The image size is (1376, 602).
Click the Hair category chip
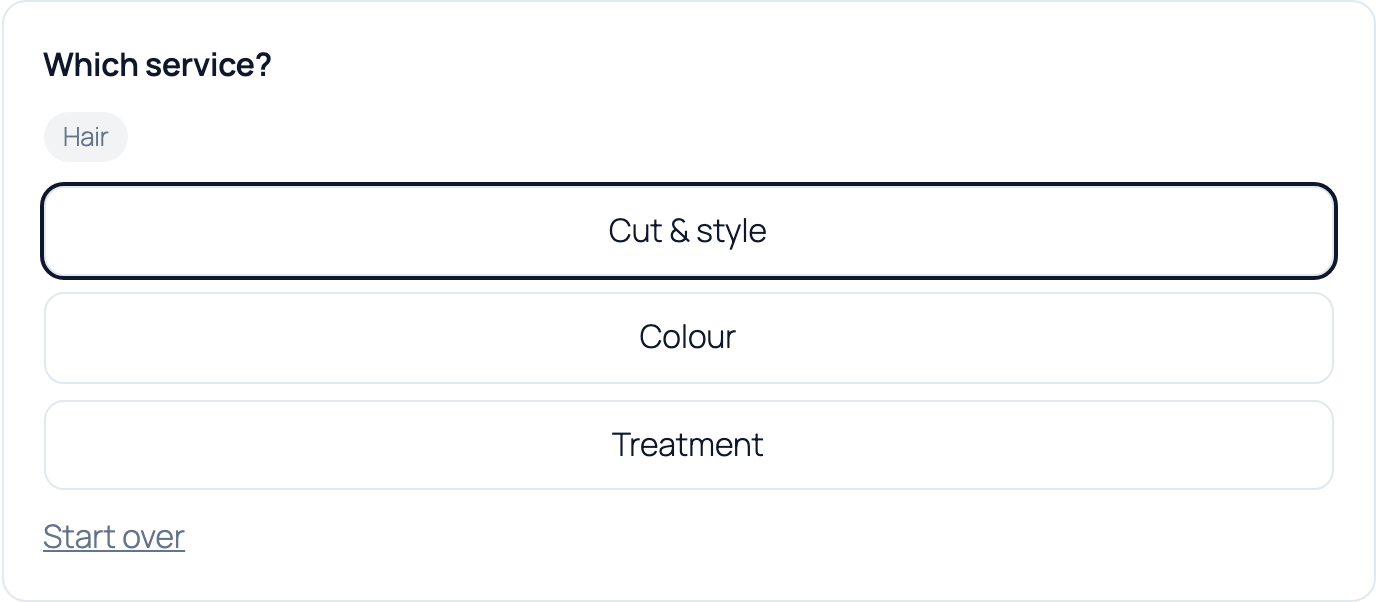[86, 137]
